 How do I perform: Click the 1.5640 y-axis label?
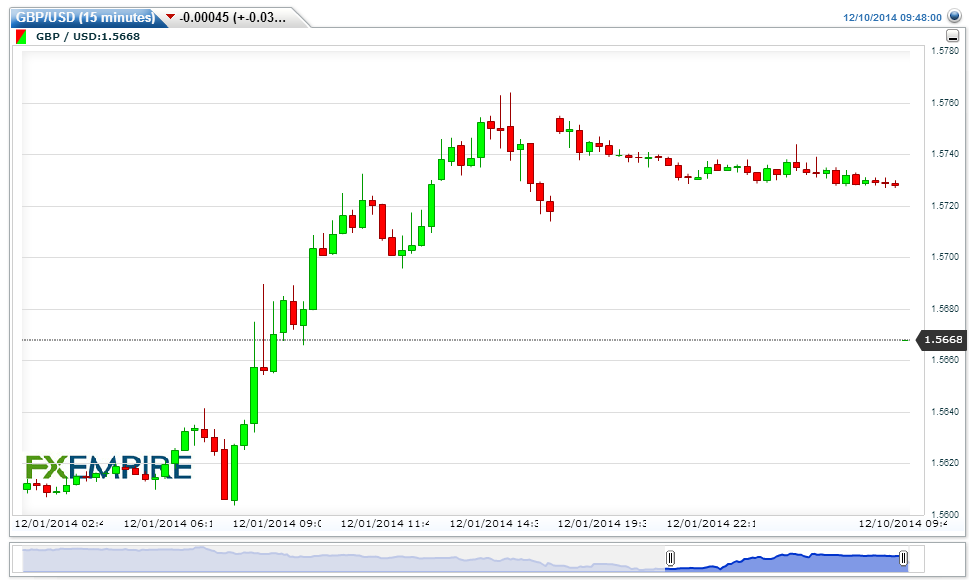[x=945, y=412]
